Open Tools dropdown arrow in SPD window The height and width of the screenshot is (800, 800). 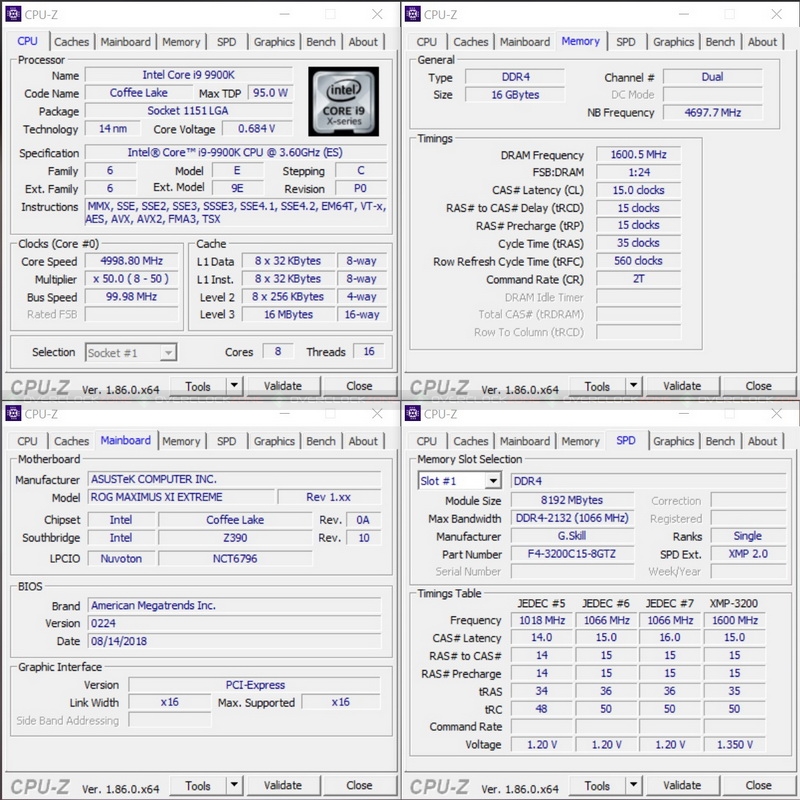click(x=634, y=785)
